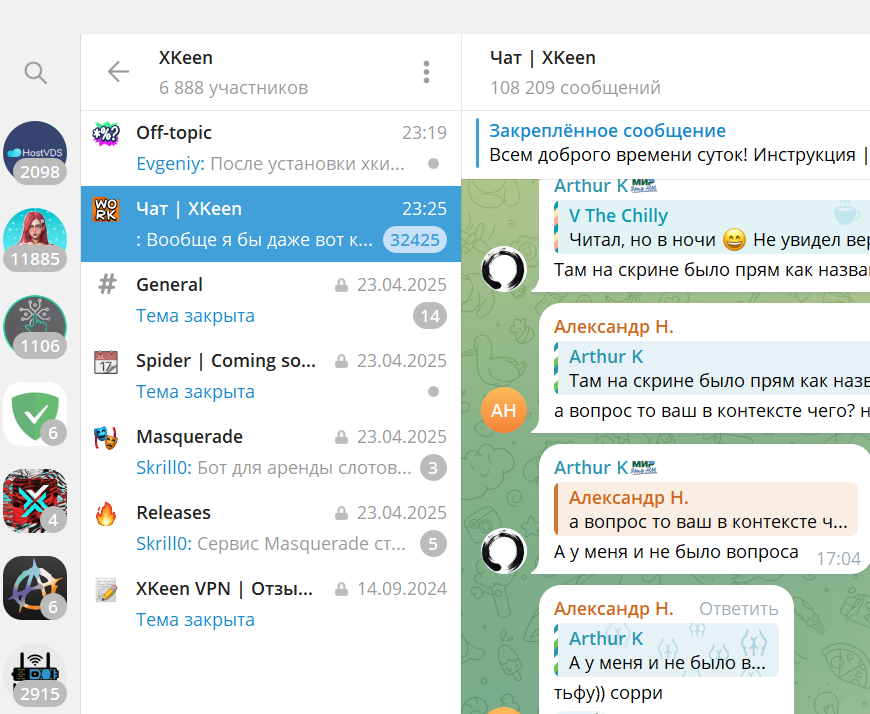Click the unread dot on the Off-topic topic

tap(433, 164)
